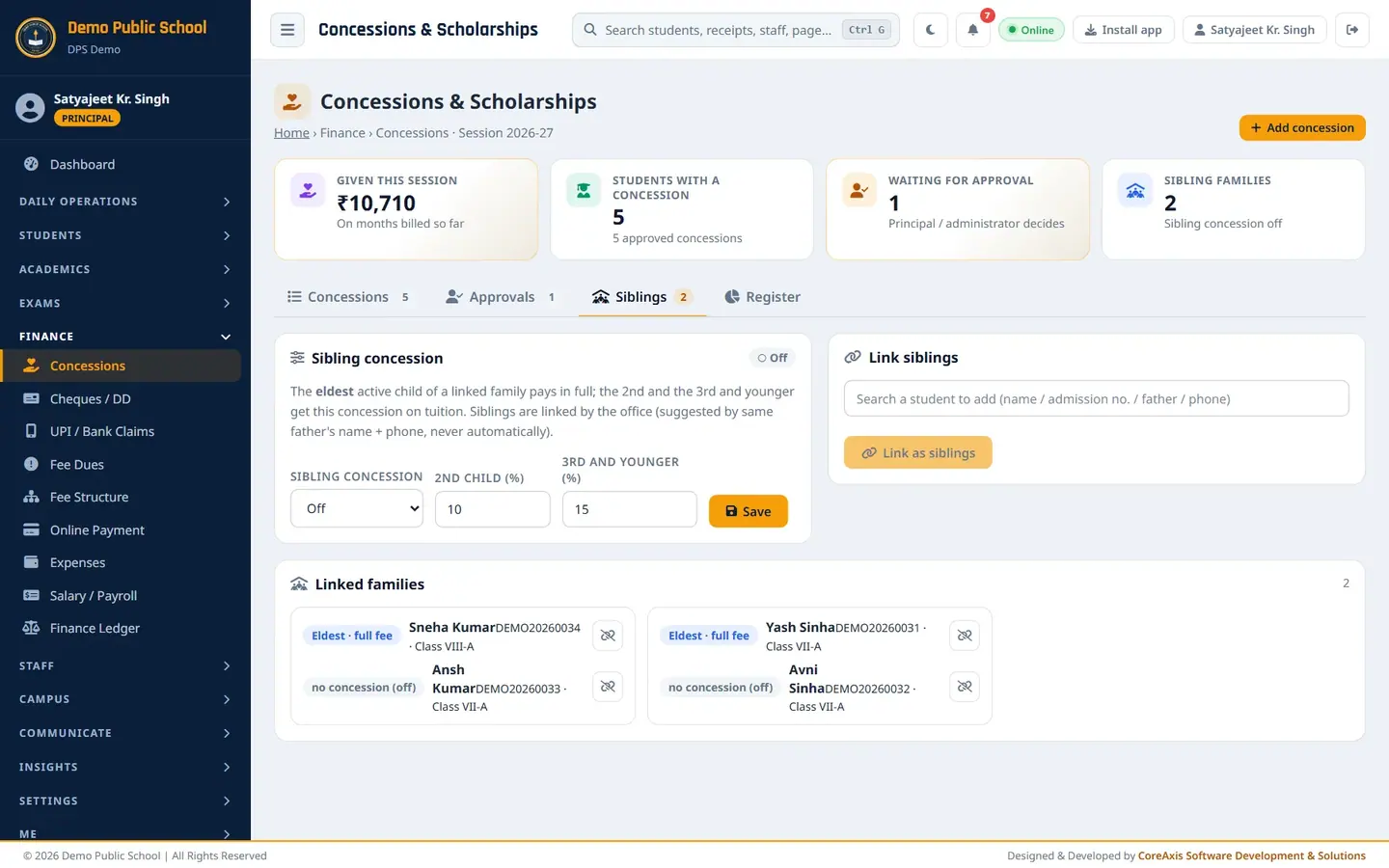
Task: Select the Siblings tab
Action: point(642,297)
